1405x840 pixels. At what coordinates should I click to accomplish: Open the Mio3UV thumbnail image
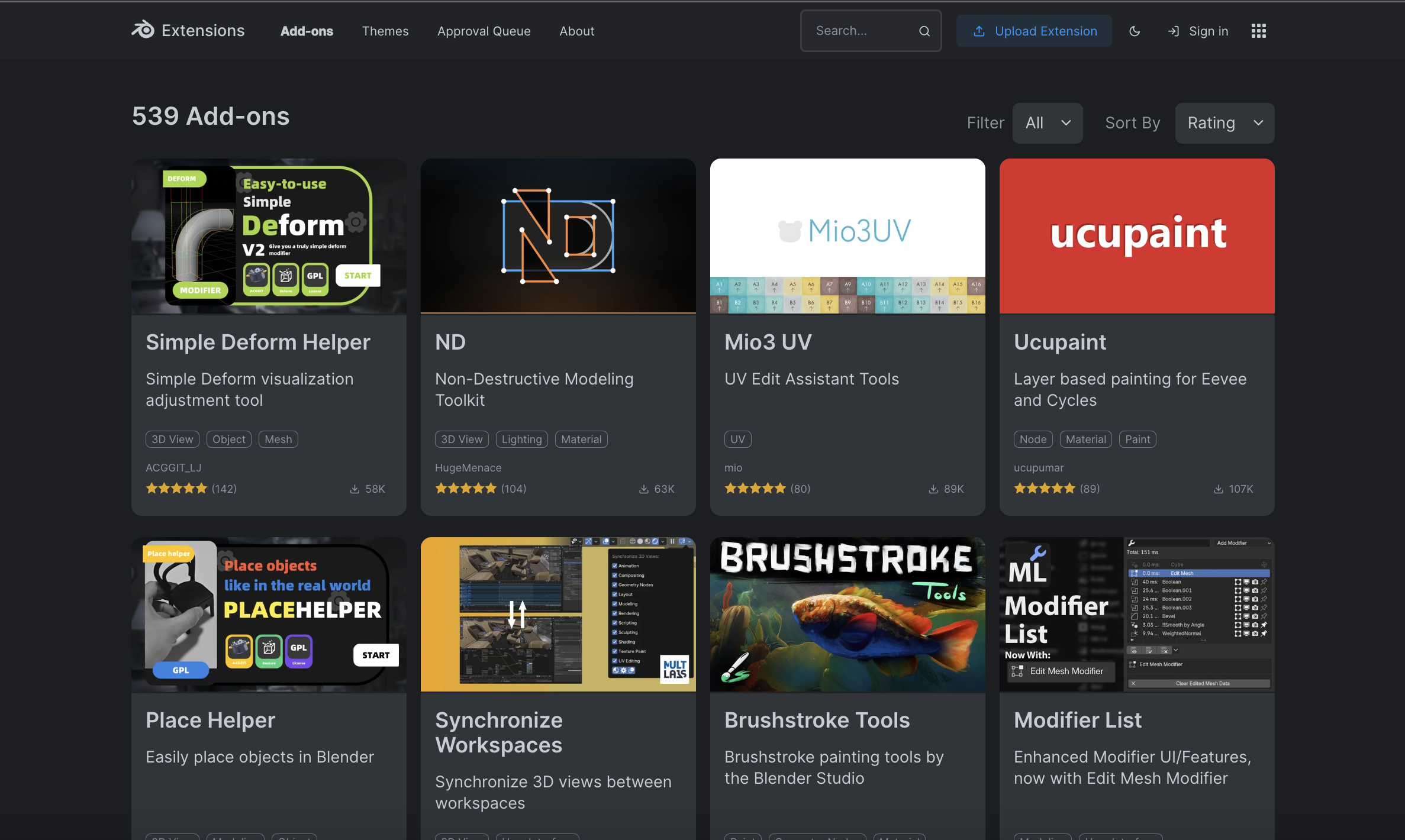coord(847,236)
